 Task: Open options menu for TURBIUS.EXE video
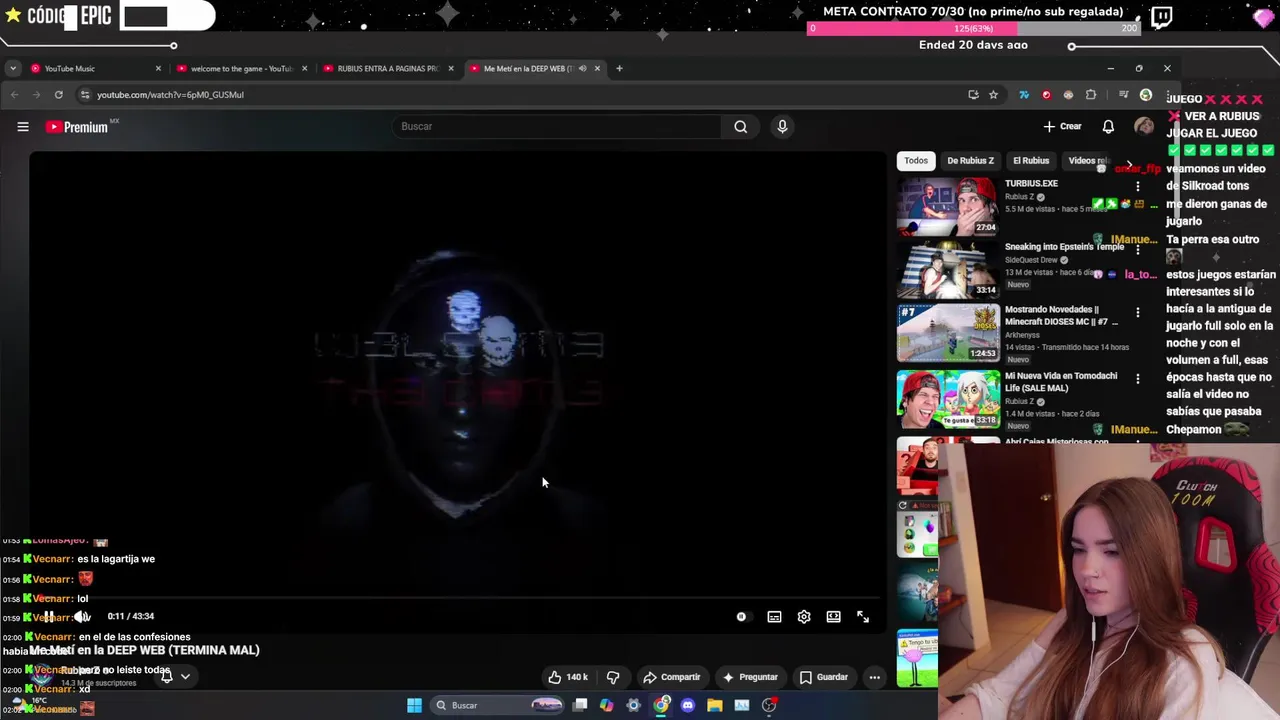click(1137, 186)
